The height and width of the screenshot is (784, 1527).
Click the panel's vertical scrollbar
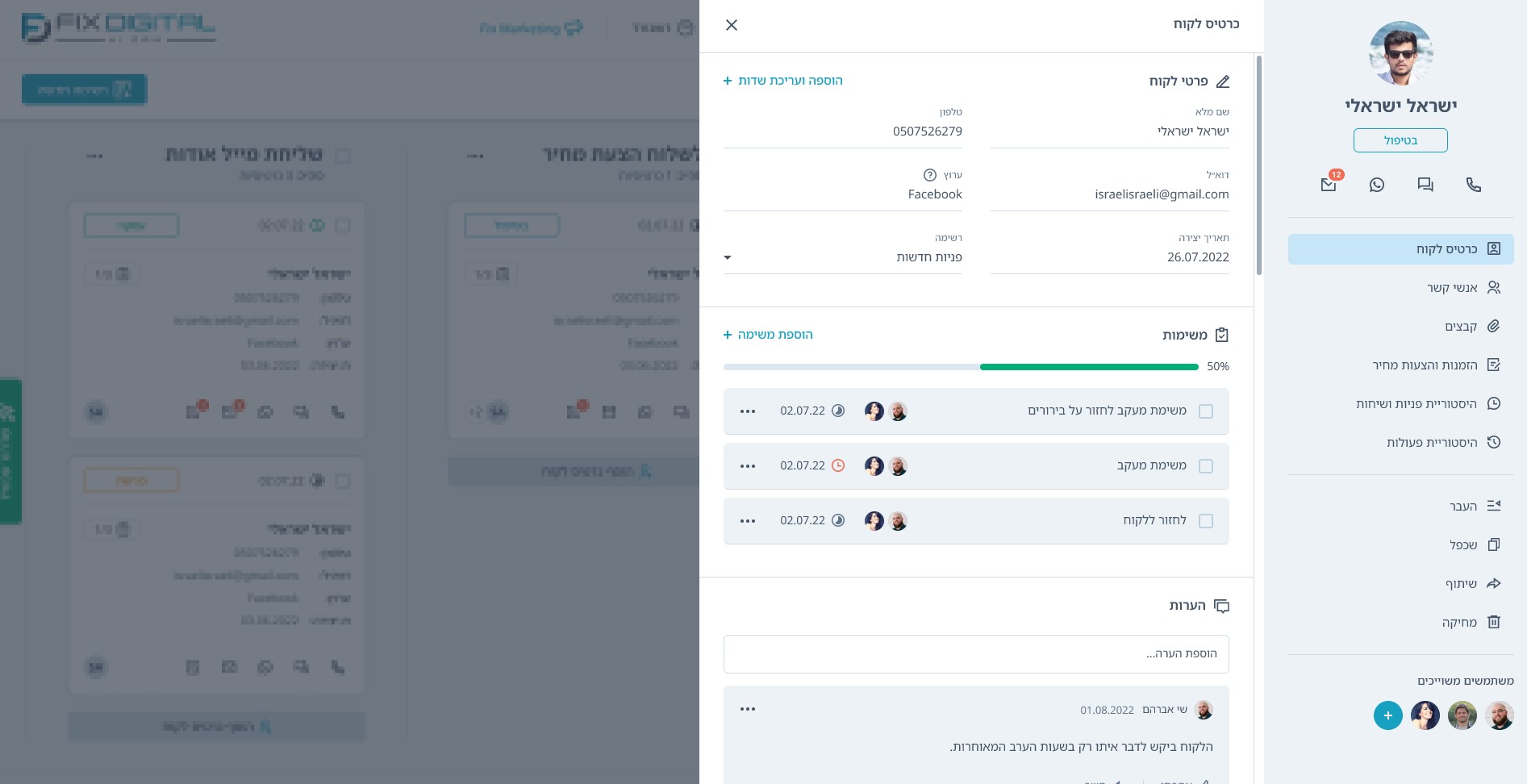[x=1258, y=165]
